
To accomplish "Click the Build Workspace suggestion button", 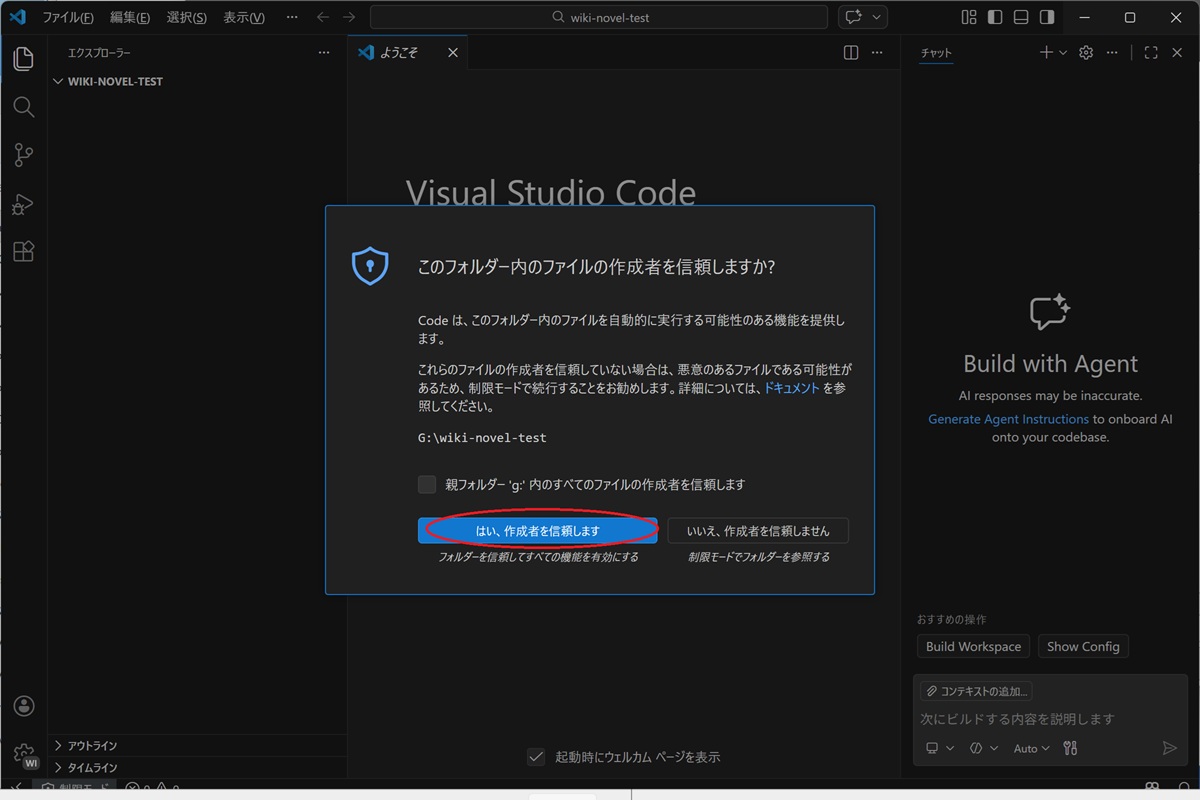I will [973, 647].
